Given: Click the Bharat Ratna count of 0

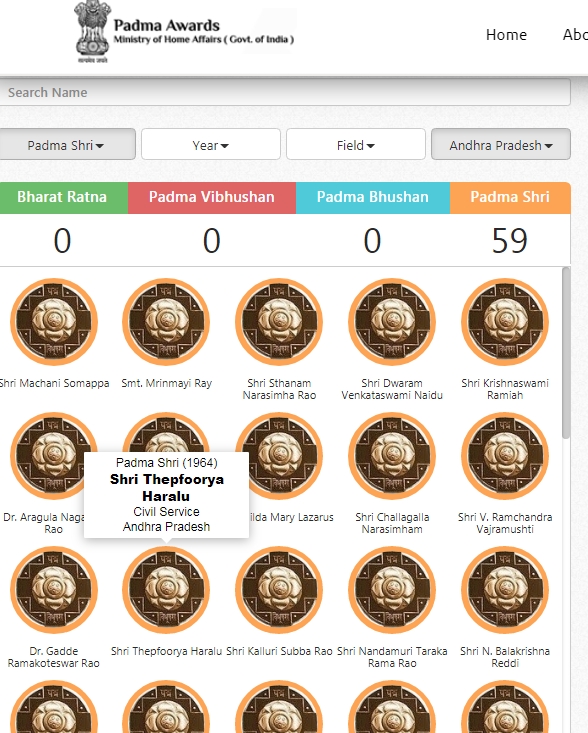Looking at the screenshot, I should click(x=62, y=241).
